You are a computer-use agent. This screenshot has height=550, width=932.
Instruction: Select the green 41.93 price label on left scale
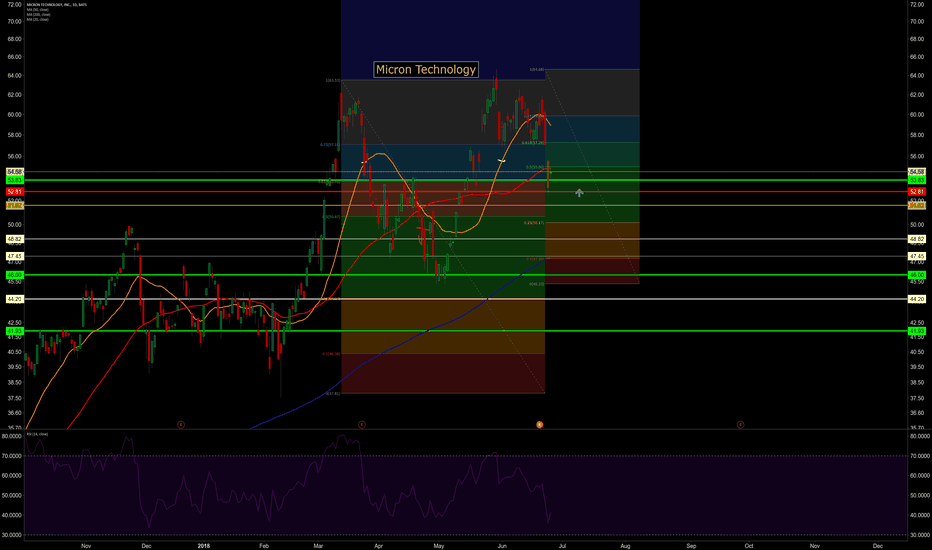(15, 331)
